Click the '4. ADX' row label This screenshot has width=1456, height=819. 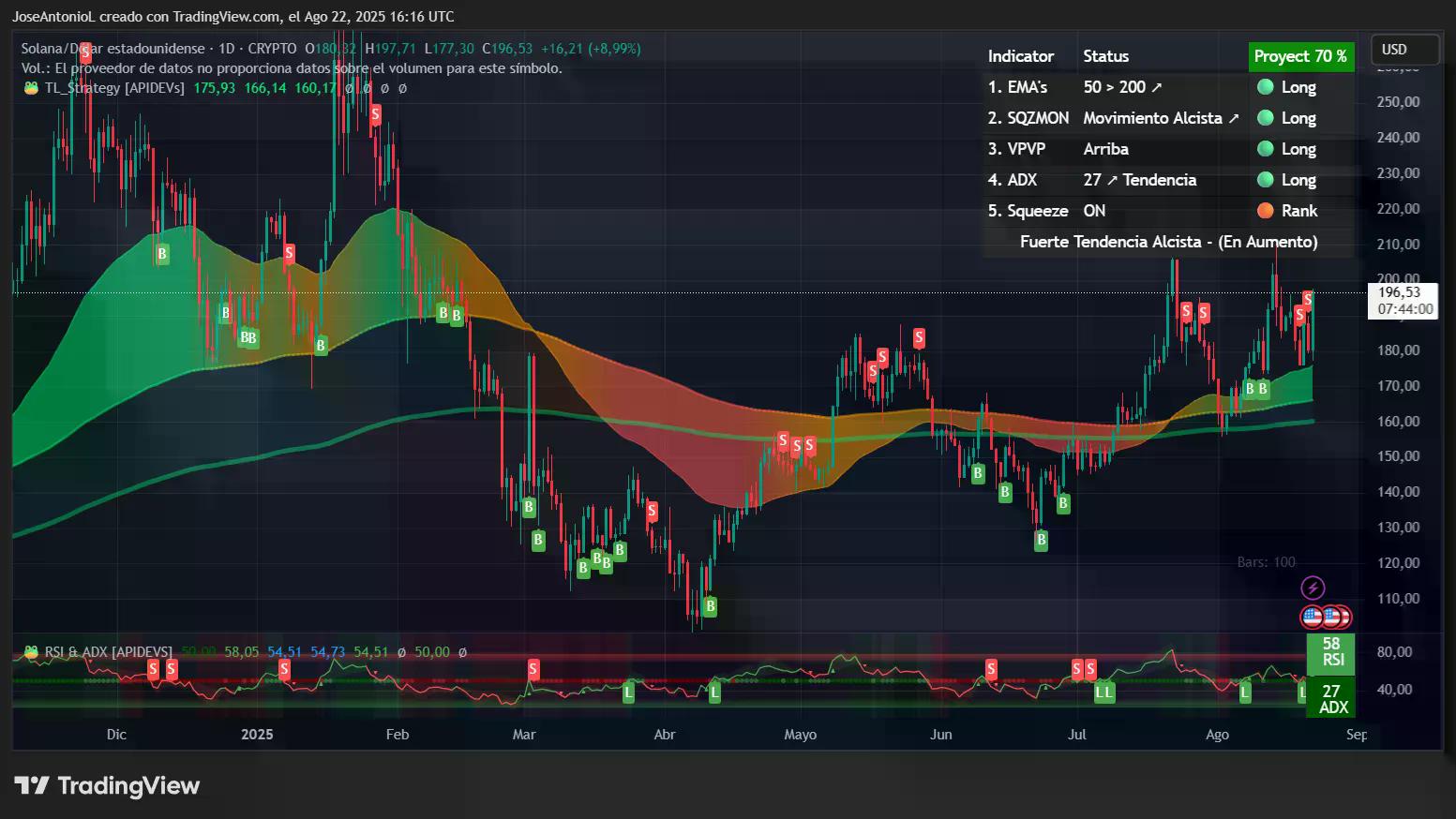(x=1013, y=180)
